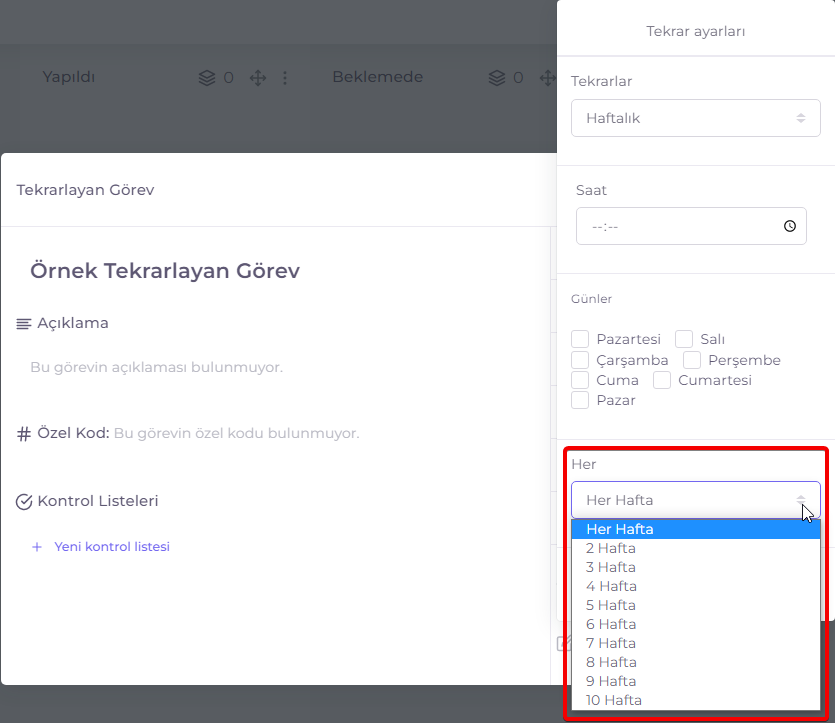Click the move arrows icon in Yapıldı column
The width and height of the screenshot is (835, 723).
(258, 78)
